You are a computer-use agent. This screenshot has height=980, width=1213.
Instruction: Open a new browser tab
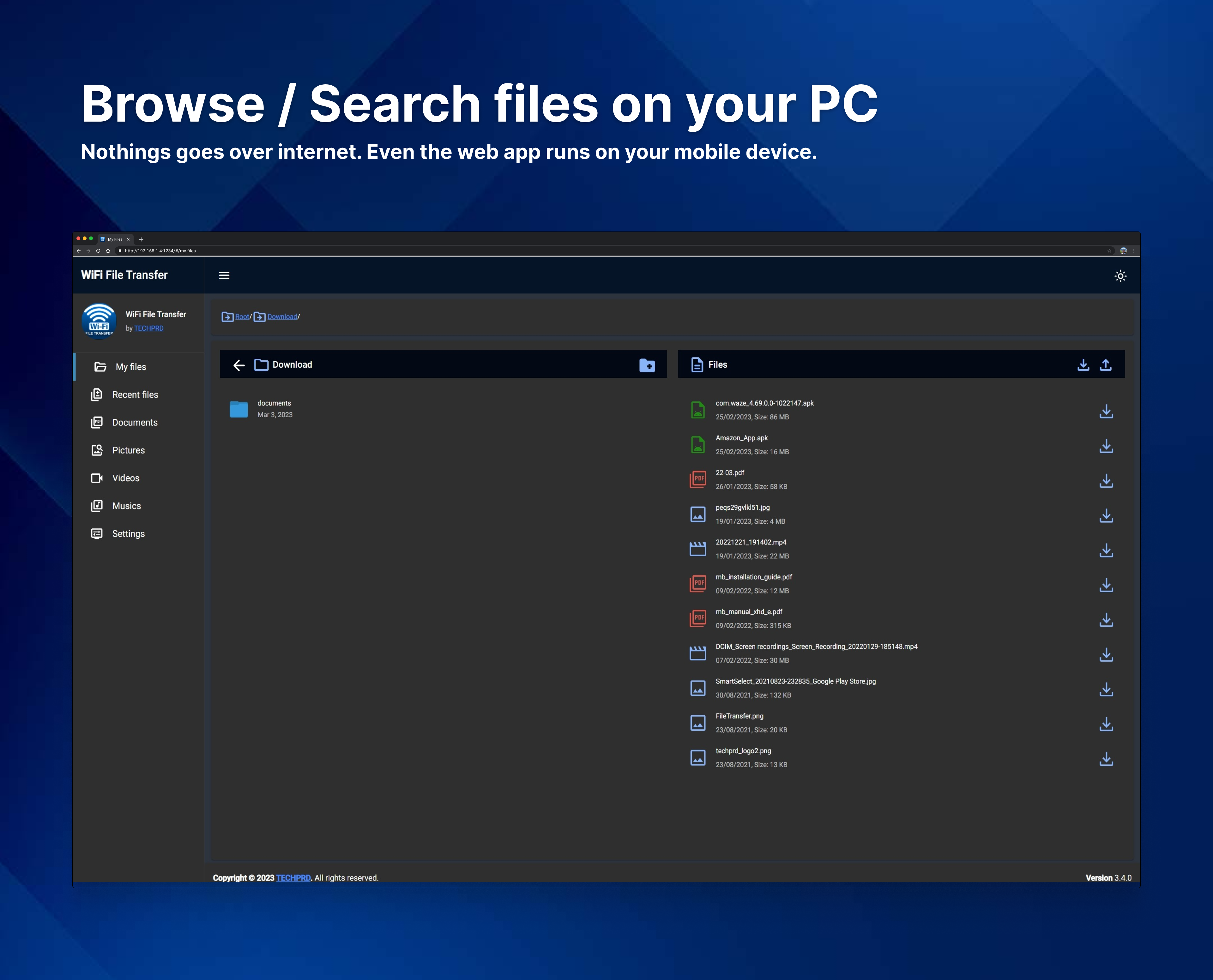141,239
